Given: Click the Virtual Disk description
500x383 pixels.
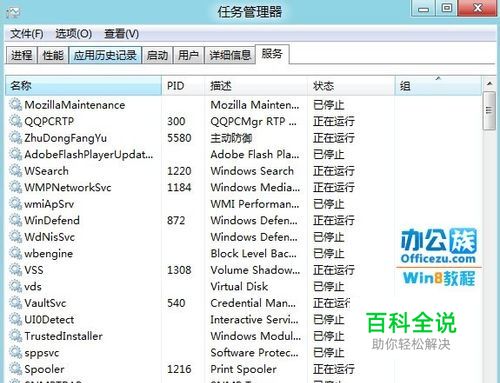Looking at the screenshot, I should coord(239,286).
